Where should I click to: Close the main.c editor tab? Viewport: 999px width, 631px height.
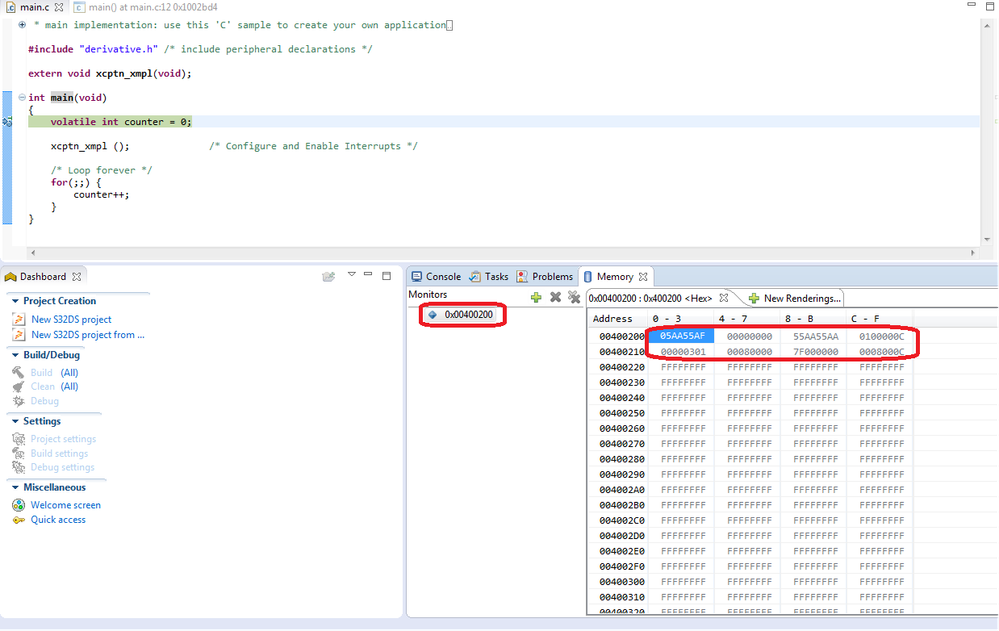pos(59,7)
